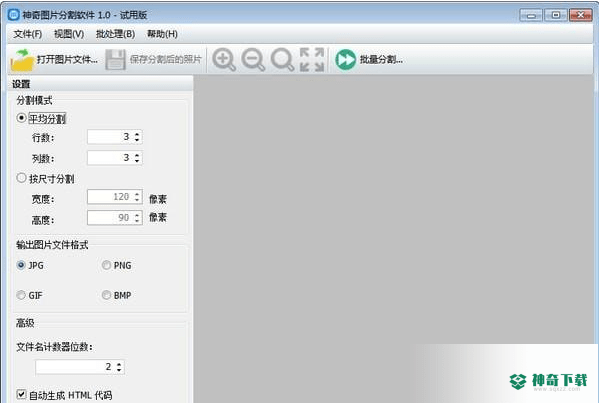599x403 pixels.
Task: Select BMP output format
Action: (106, 295)
